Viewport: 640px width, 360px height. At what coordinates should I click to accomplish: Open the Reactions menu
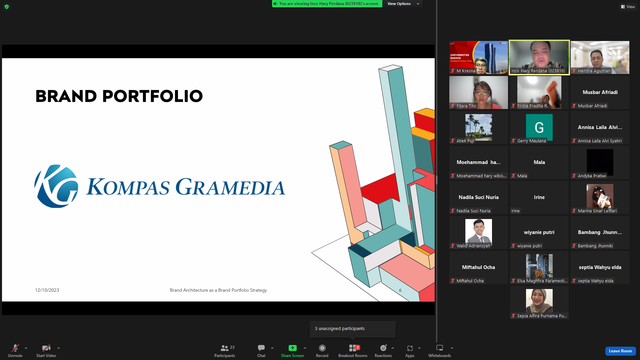pos(383,350)
